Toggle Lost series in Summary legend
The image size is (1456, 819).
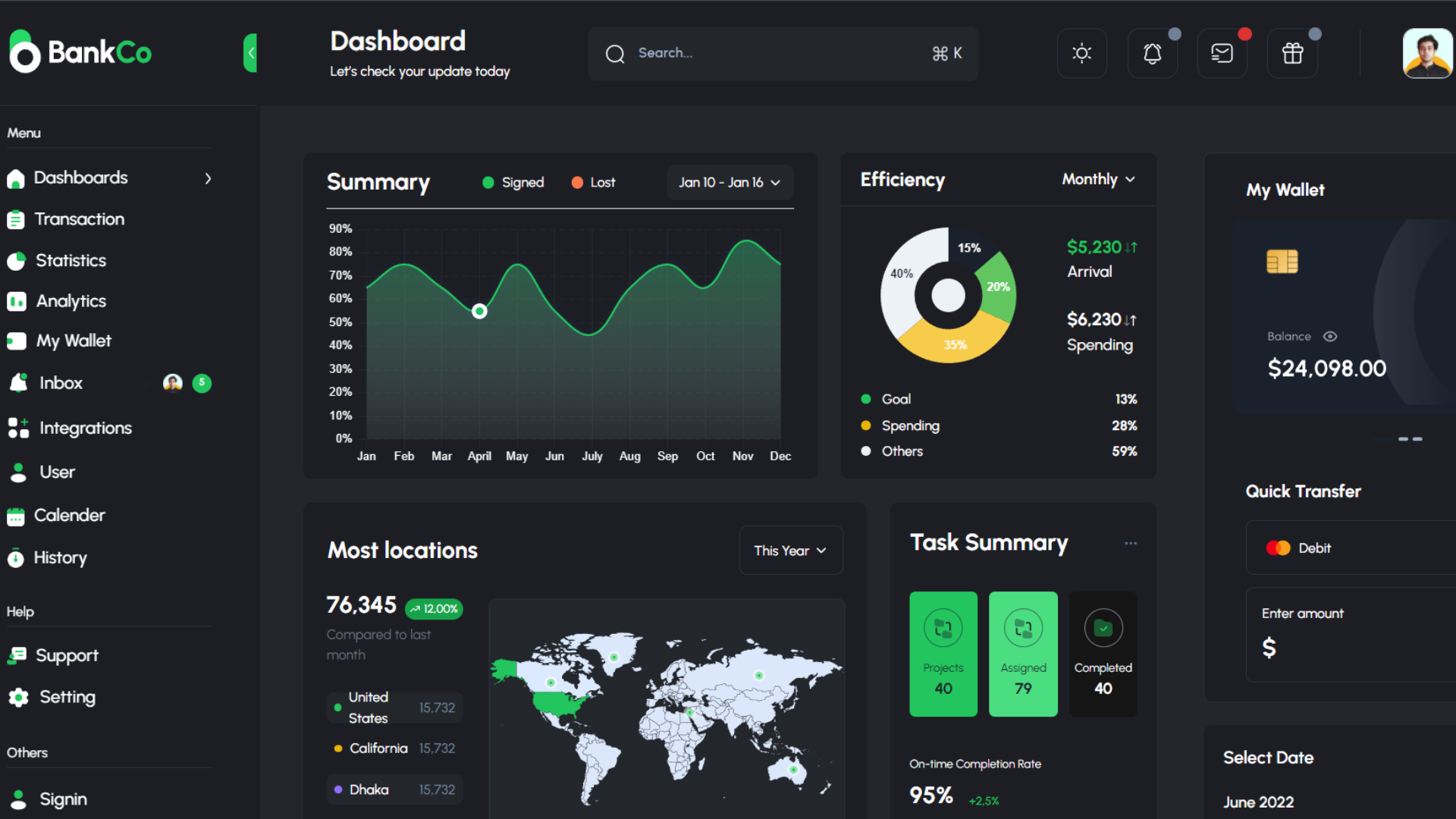pyautogui.click(x=593, y=183)
